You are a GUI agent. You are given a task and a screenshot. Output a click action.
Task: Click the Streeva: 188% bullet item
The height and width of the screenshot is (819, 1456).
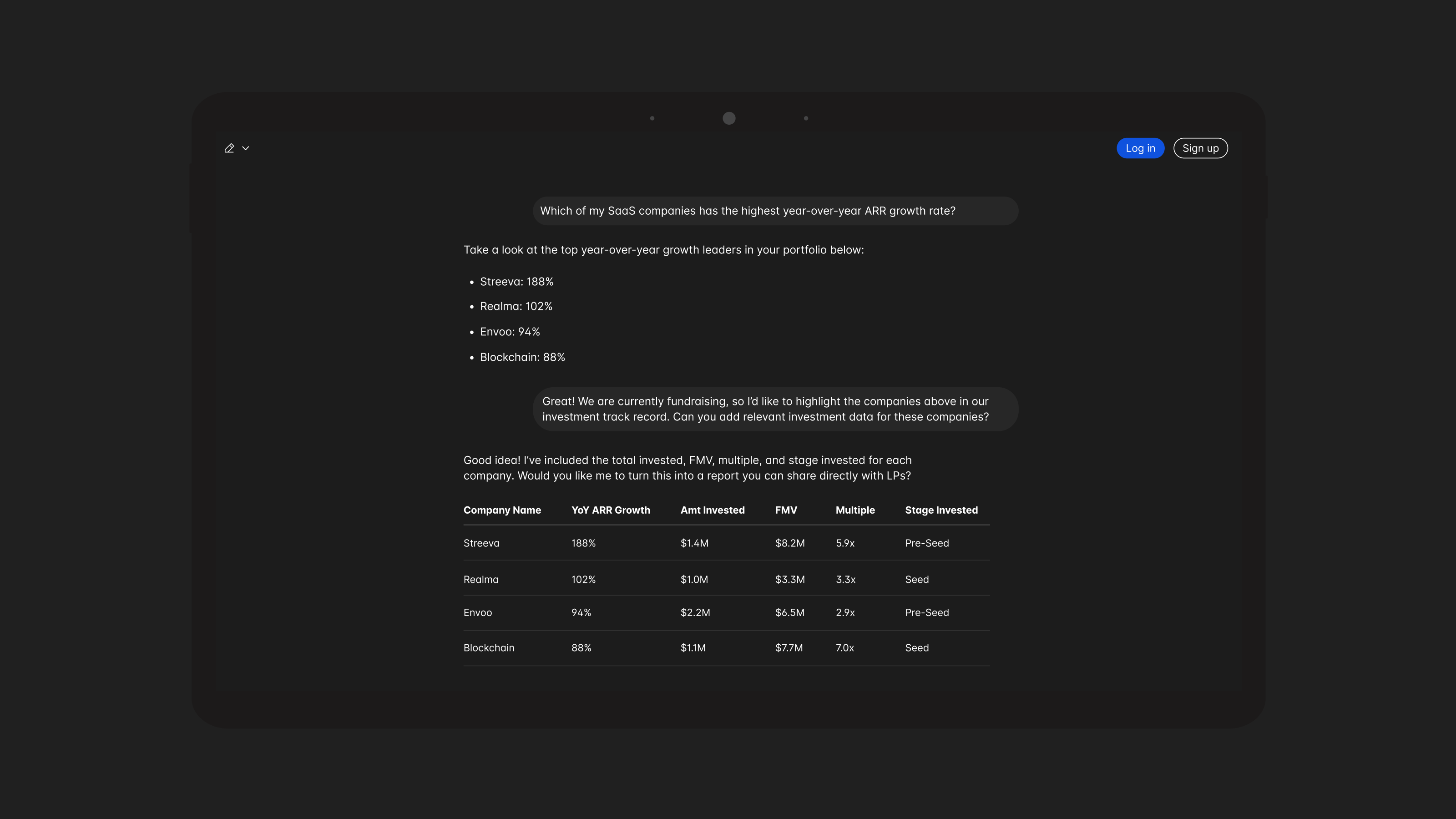pyautogui.click(x=516, y=282)
